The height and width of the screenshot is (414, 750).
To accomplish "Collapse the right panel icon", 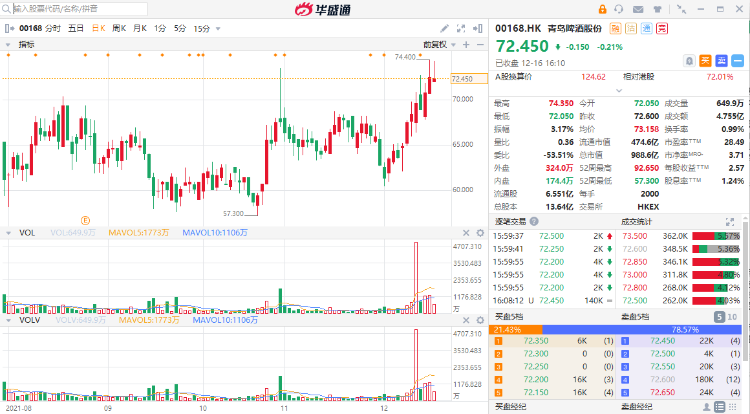I will point(477,28).
